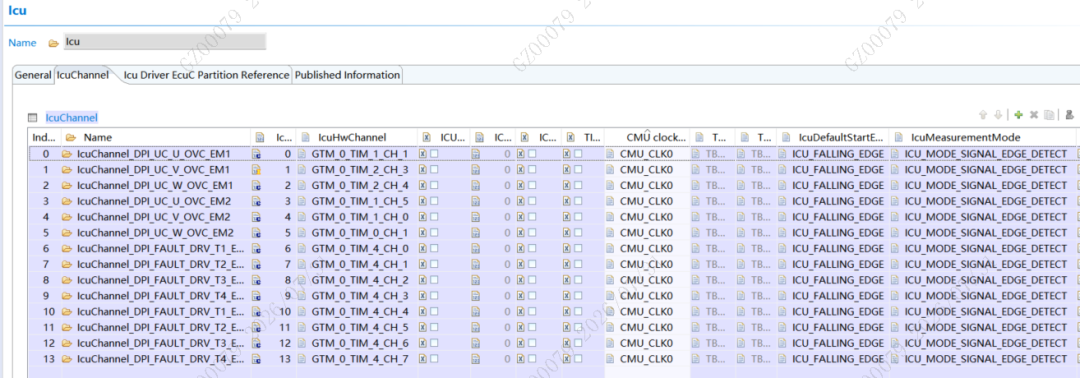Click the CMU clock... column header

647,137
